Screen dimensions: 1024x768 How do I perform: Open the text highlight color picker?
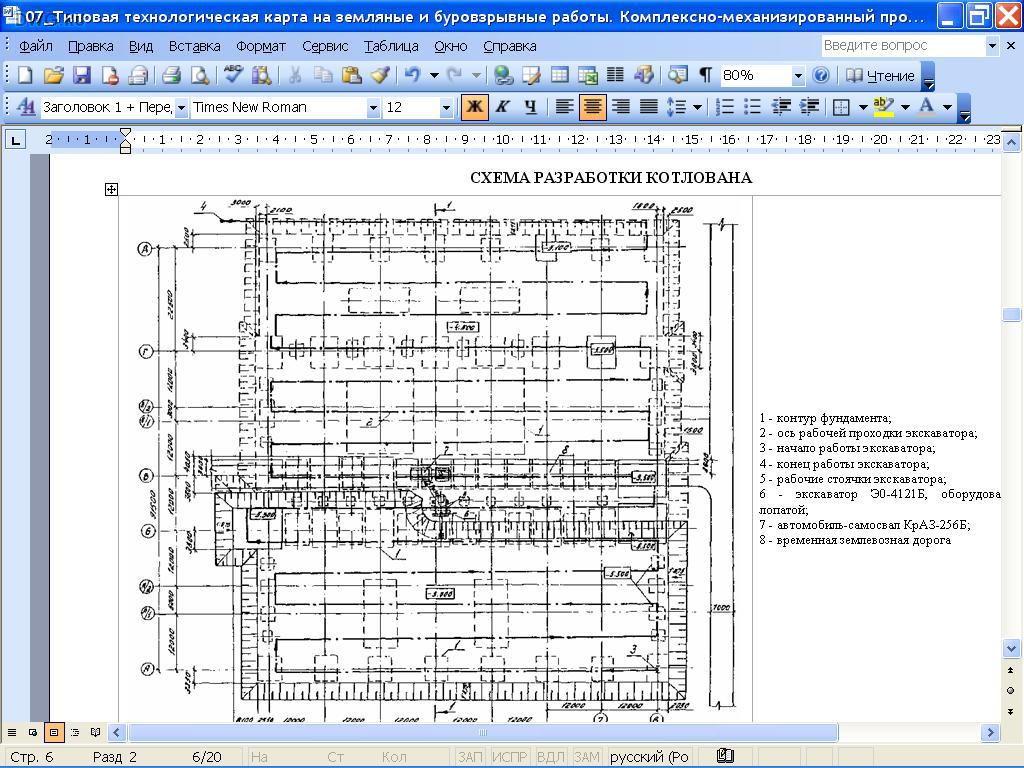(x=905, y=107)
